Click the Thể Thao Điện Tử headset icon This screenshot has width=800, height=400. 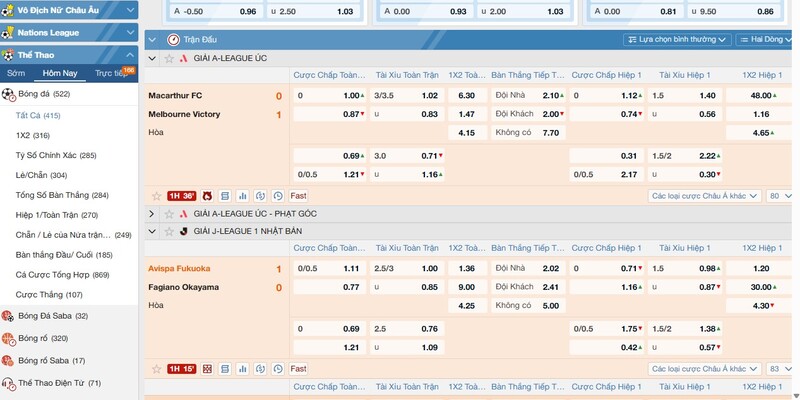(x=9, y=383)
